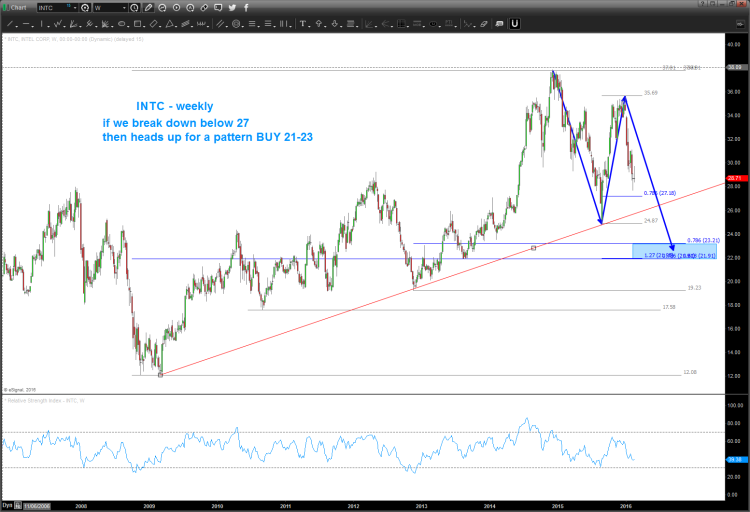Select the fan lines tool
The image size is (750, 512).
(74, 23)
